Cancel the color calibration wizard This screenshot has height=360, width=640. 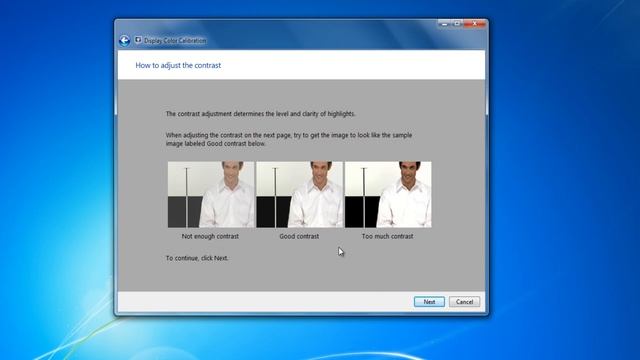(x=464, y=302)
